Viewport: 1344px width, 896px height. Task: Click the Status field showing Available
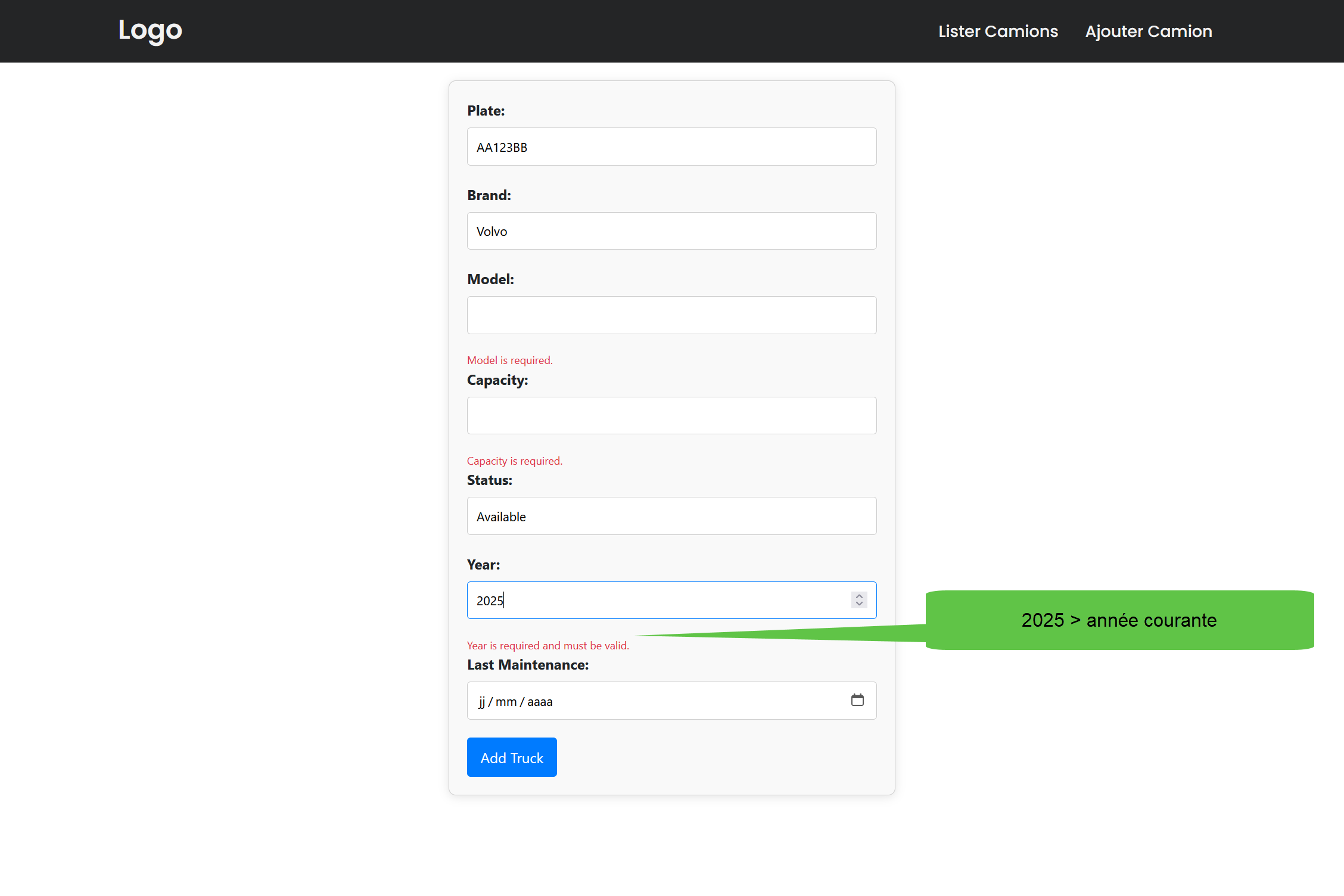pos(671,517)
